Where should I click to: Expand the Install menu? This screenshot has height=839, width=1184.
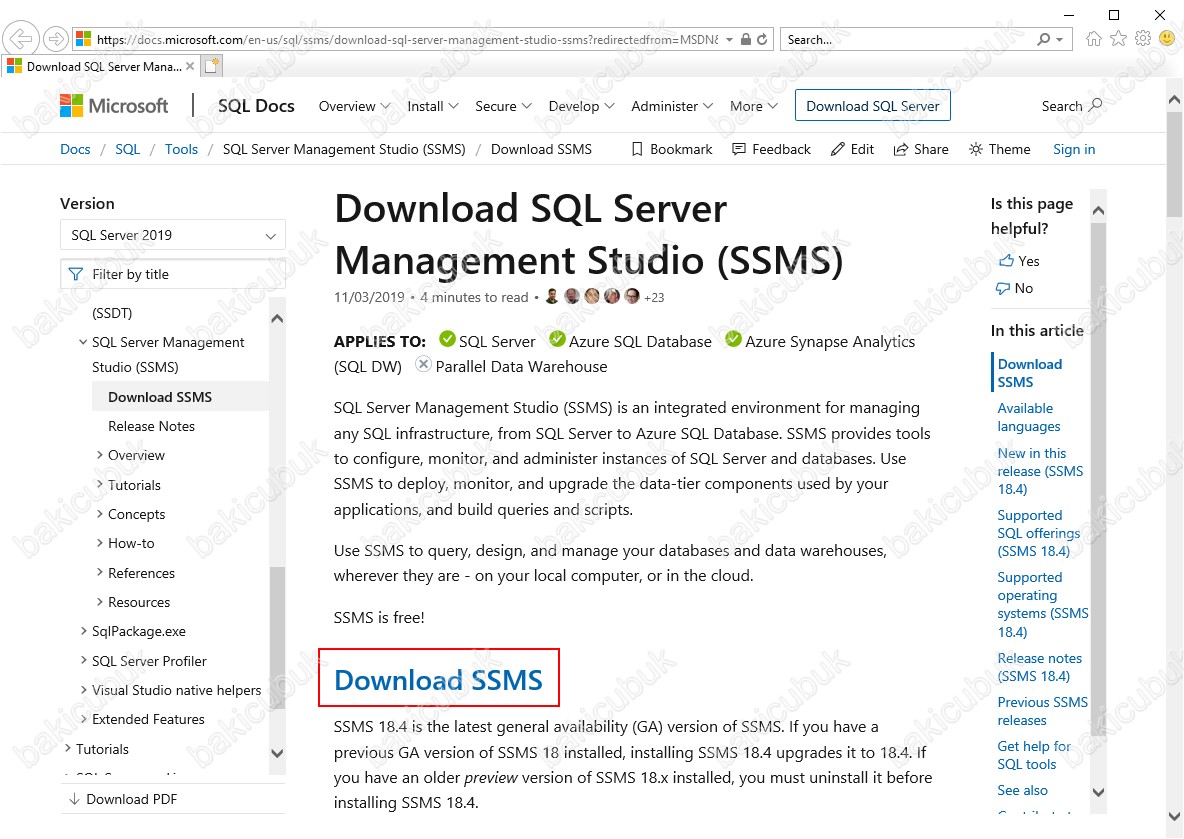pos(433,106)
